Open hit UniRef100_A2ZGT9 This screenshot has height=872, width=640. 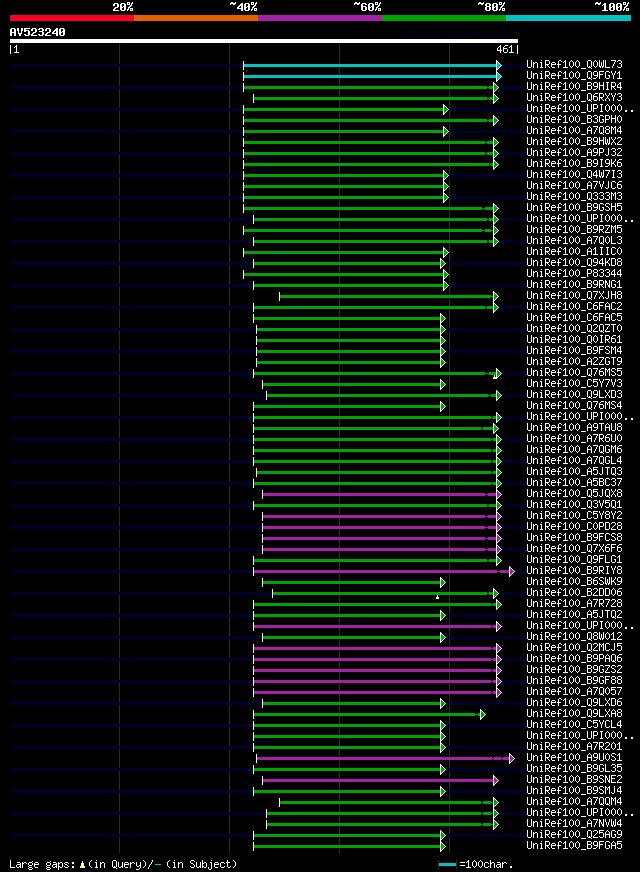pyautogui.click(x=574, y=362)
